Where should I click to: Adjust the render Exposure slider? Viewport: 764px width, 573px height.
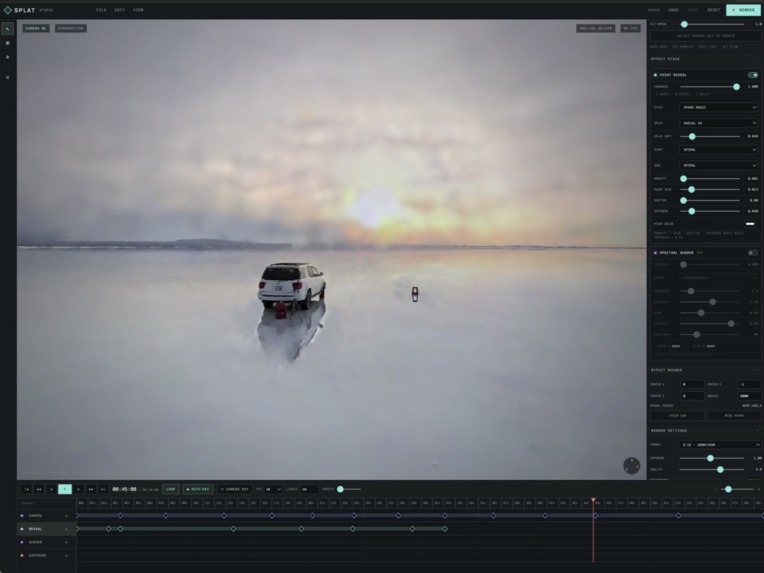click(x=712, y=458)
